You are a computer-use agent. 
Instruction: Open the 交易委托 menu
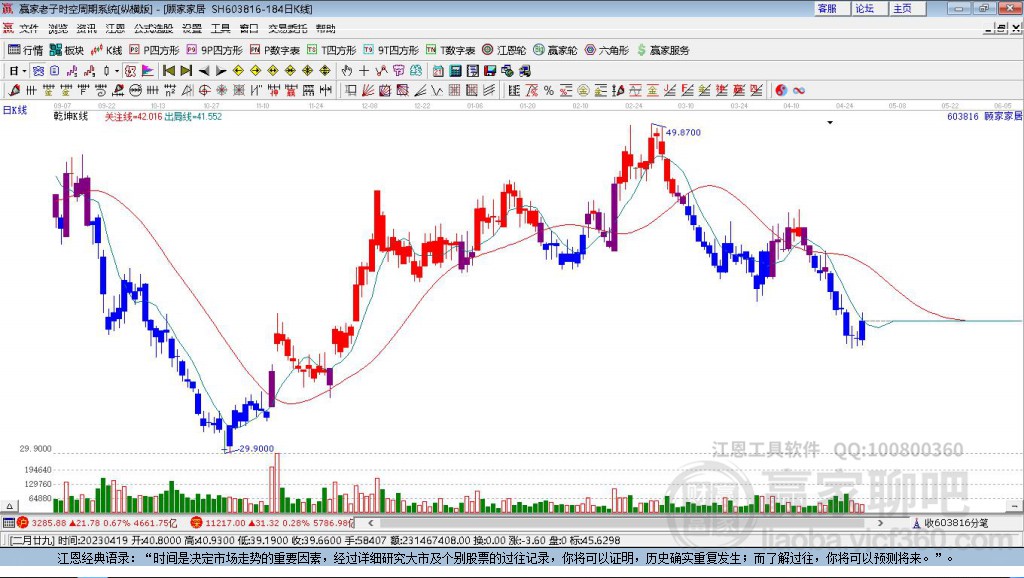click(x=287, y=28)
